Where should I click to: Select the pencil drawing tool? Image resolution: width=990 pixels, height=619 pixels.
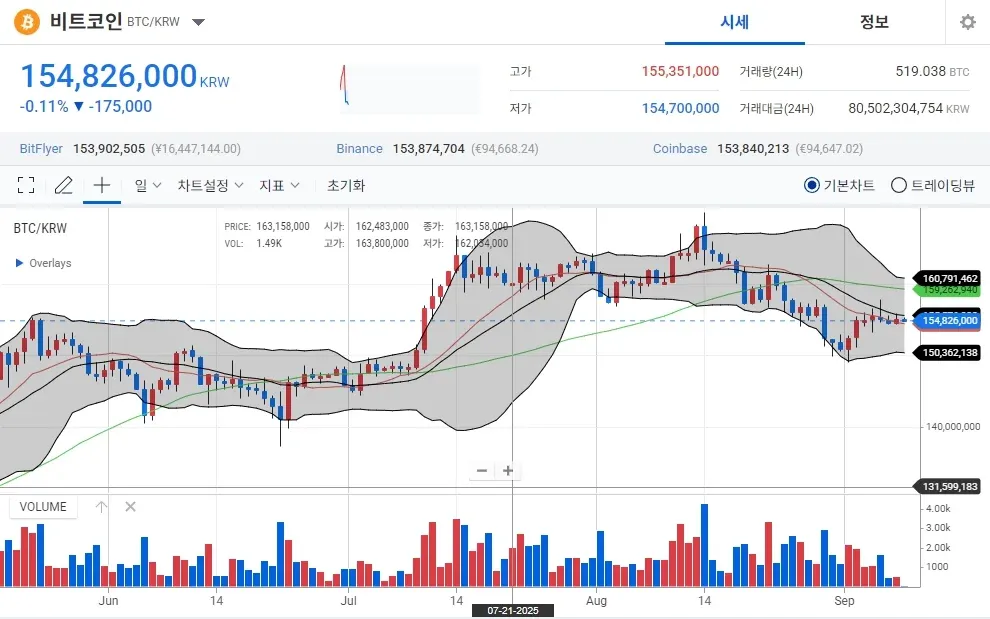(x=64, y=185)
